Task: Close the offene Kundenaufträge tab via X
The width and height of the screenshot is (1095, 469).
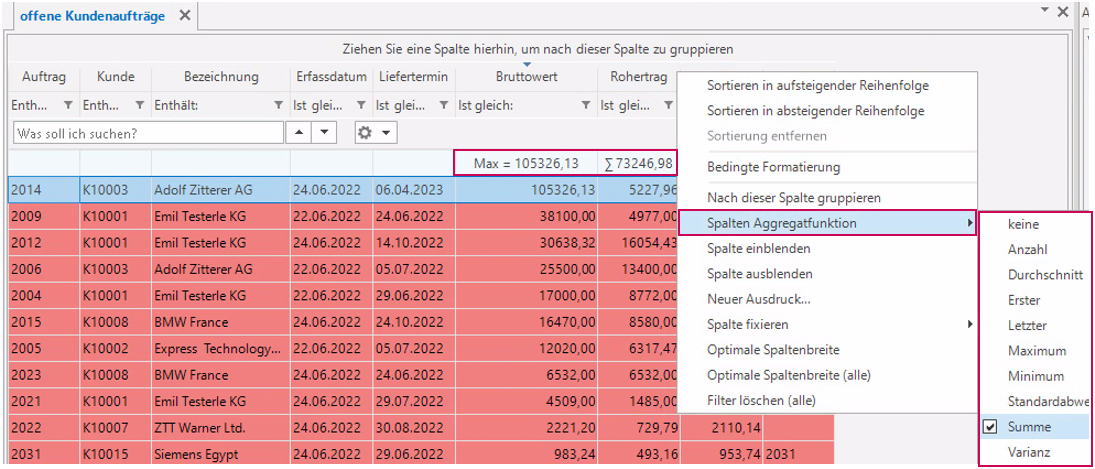Action: pos(184,16)
